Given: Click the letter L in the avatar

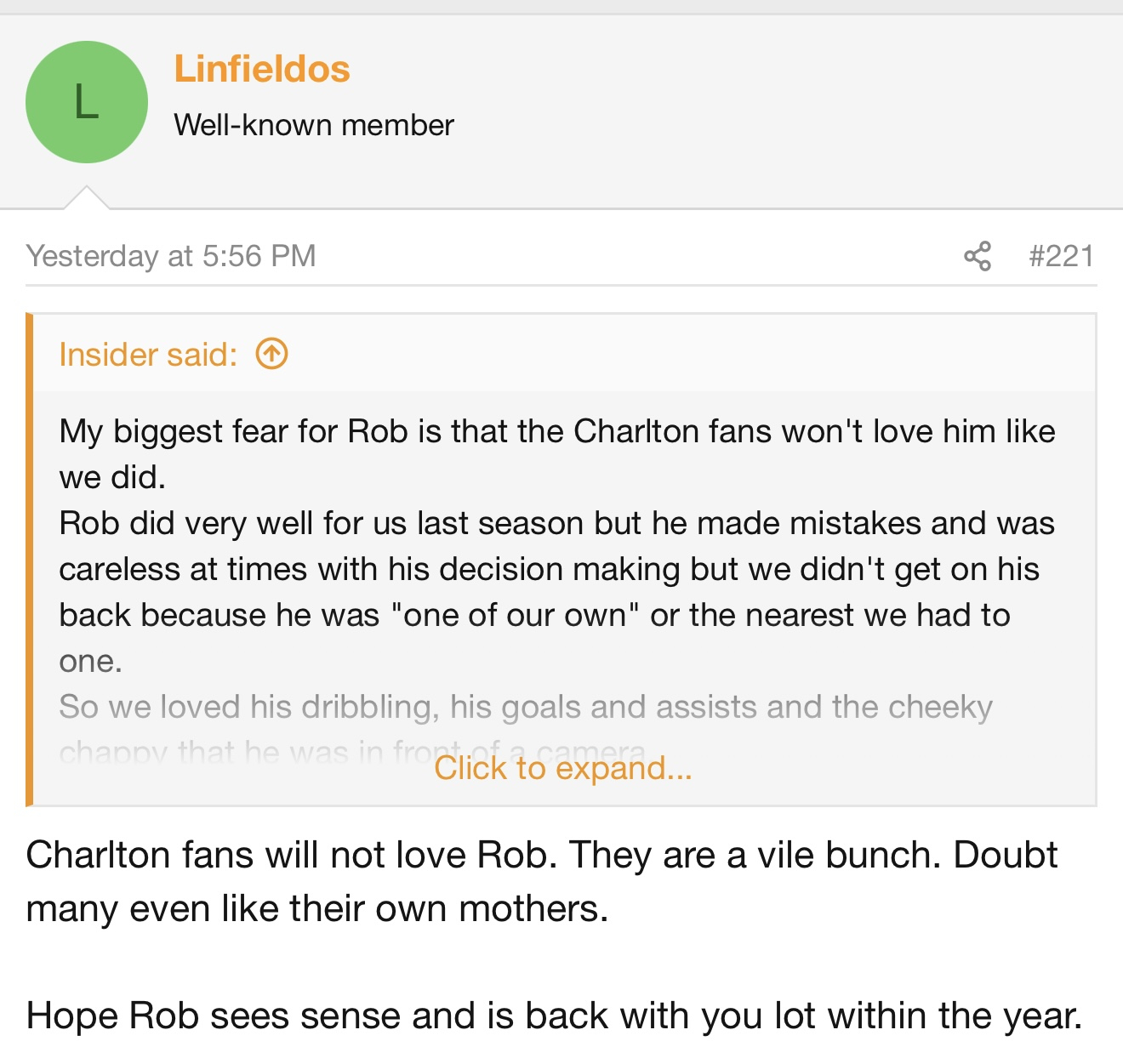Looking at the screenshot, I should pyautogui.click(x=87, y=102).
